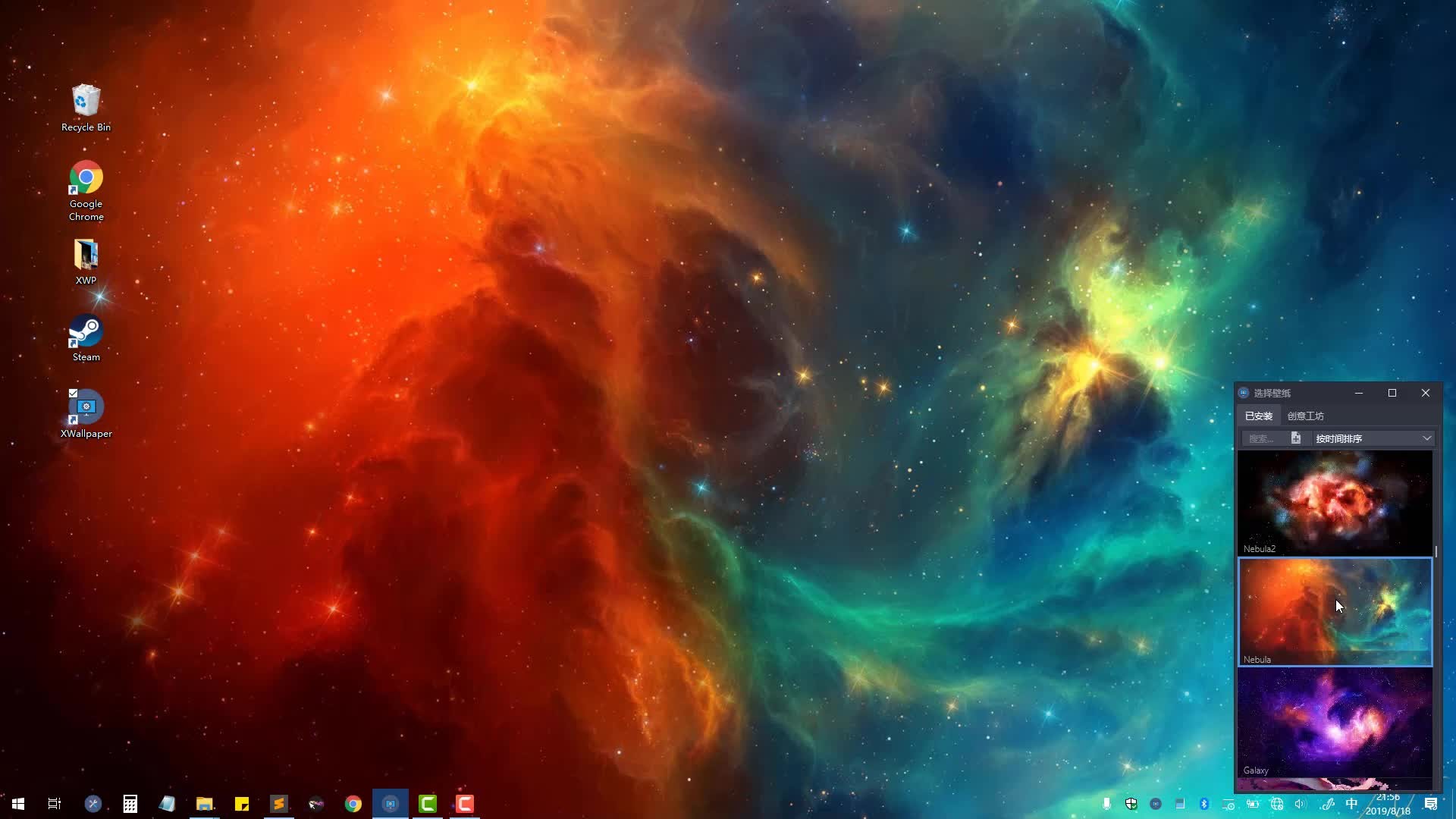Click the volume speaker tray icon
The width and height of the screenshot is (1456, 819).
1301,804
